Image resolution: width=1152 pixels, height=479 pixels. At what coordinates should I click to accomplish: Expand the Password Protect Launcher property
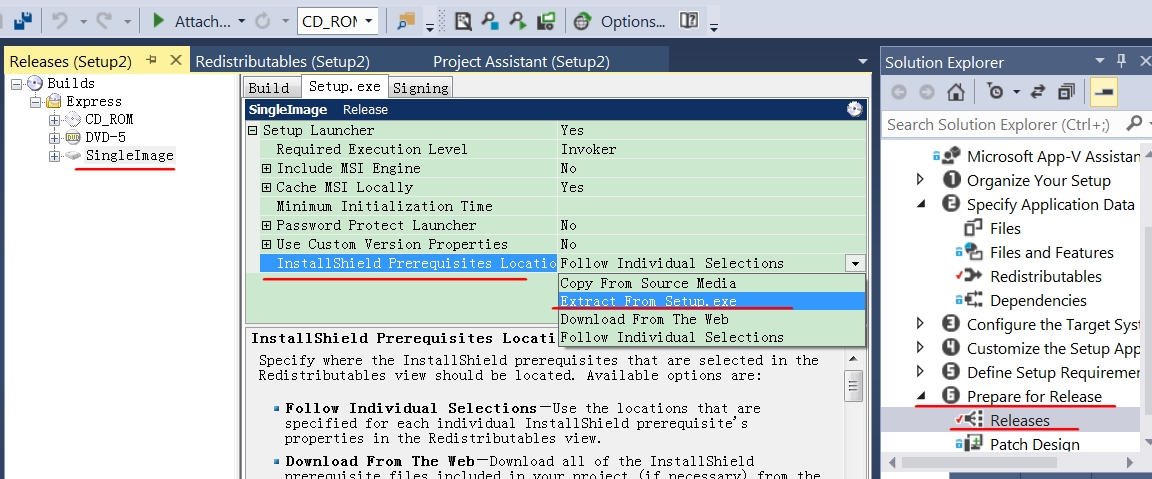pyautogui.click(x=267, y=226)
